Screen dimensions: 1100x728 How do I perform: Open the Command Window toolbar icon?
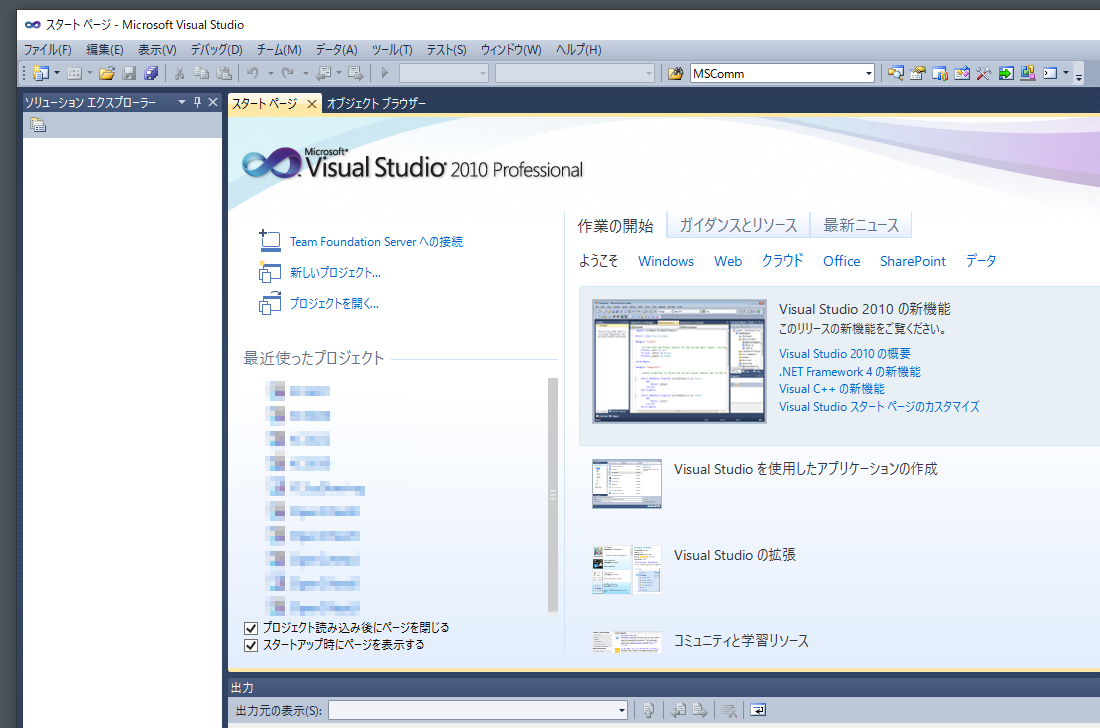click(1050, 74)
